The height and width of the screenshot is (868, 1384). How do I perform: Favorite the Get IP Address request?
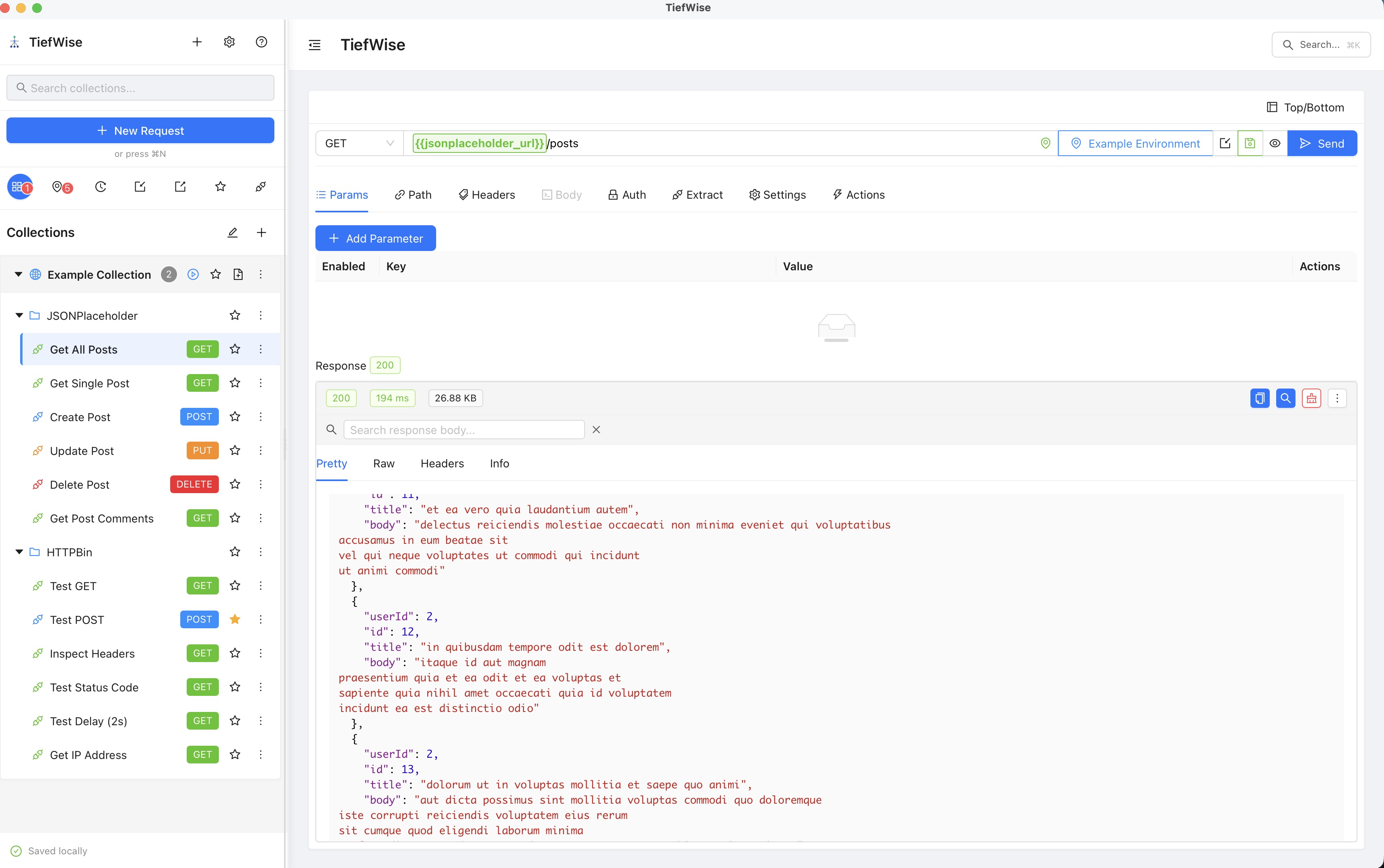pyautogui.click(x=235, y=755)
